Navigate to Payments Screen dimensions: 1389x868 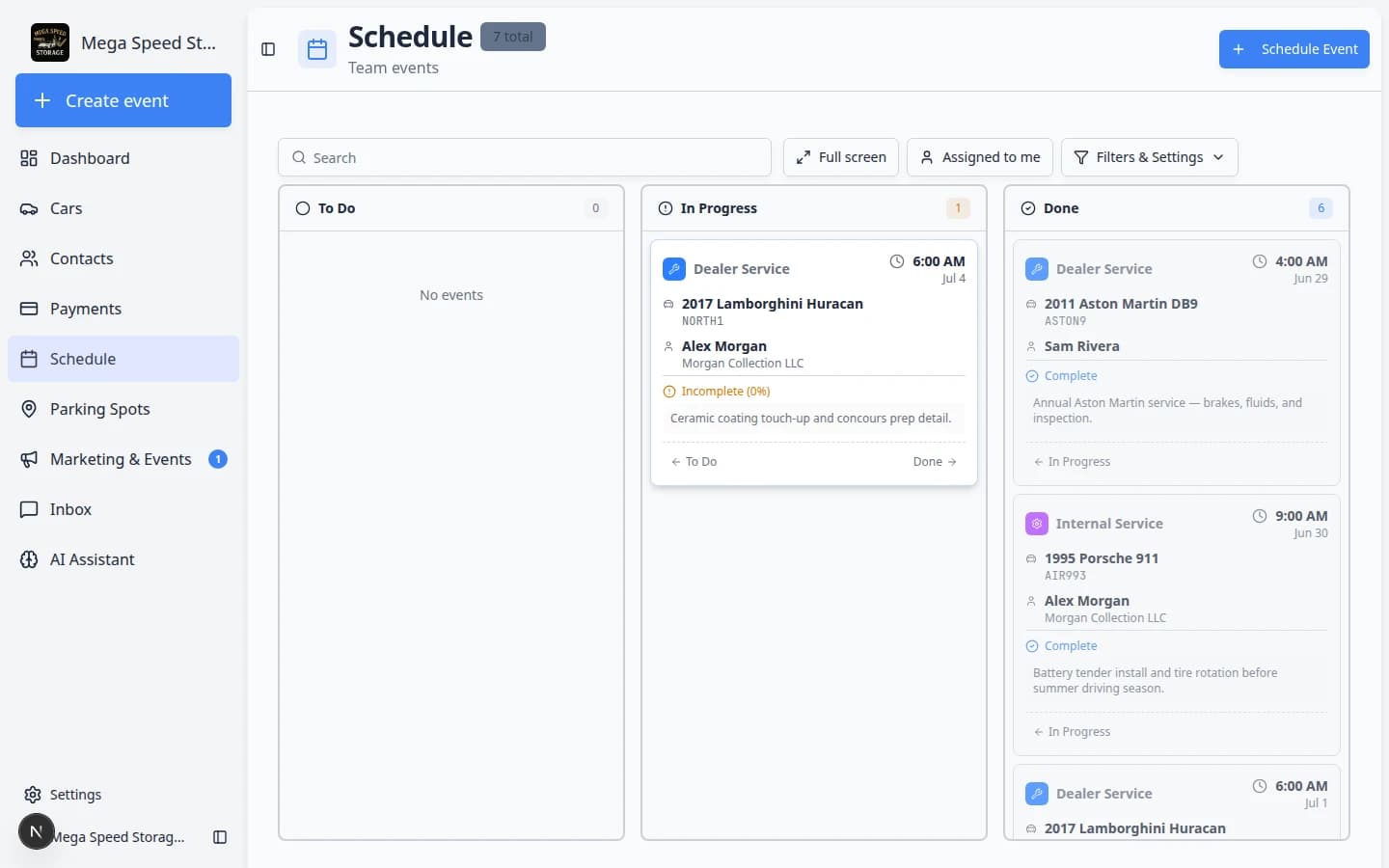point(123,309)
